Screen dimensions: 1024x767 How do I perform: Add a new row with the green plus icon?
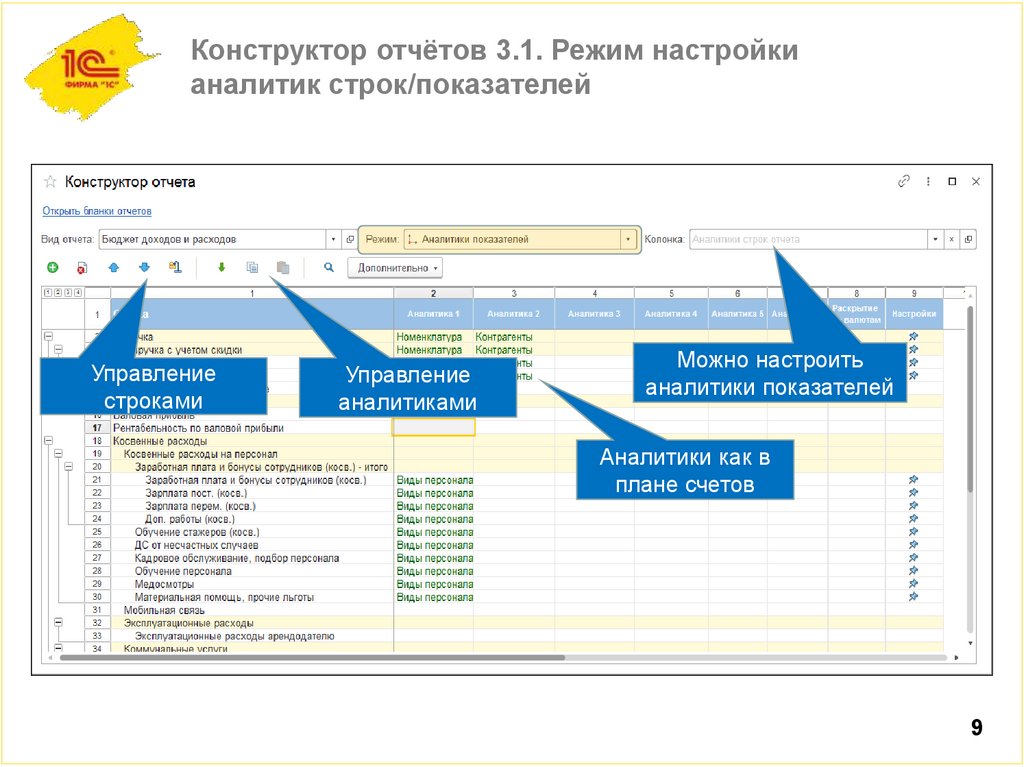click(51, 267)
